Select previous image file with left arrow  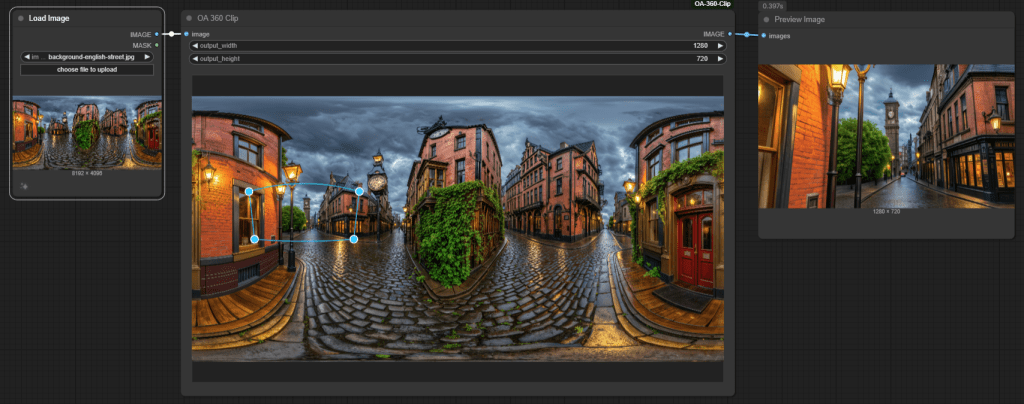click(x=26, y=57)
